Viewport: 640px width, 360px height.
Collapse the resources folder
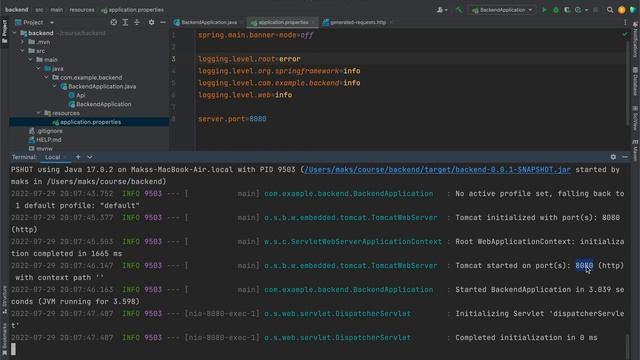38,113
